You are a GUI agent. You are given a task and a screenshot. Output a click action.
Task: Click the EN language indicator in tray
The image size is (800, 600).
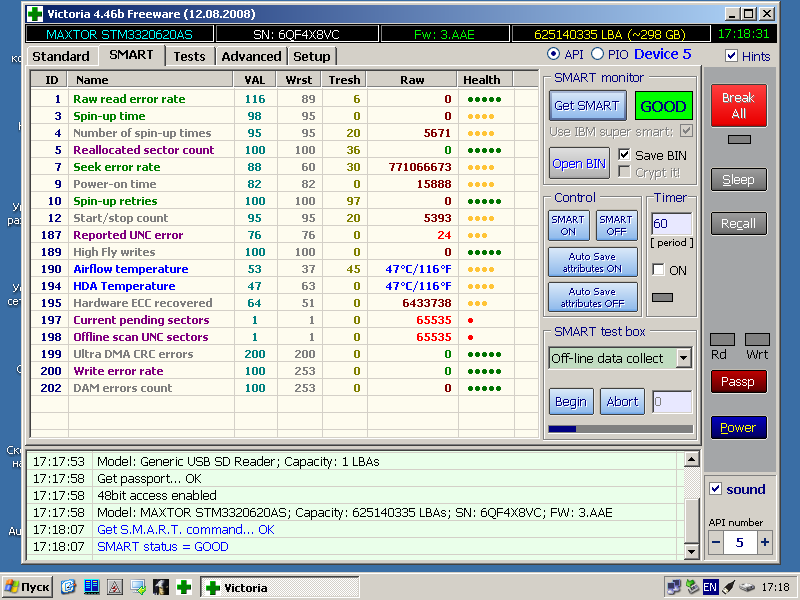coord(711,587)
